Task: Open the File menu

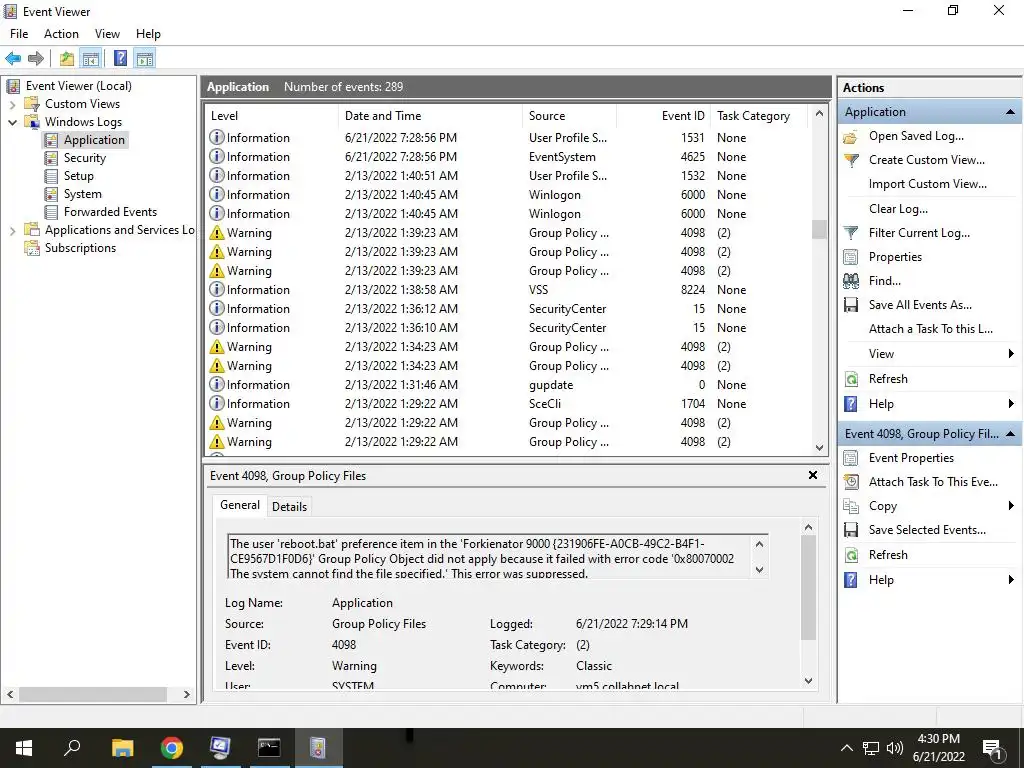Action: pyautogui.click(x=19, y=34)
